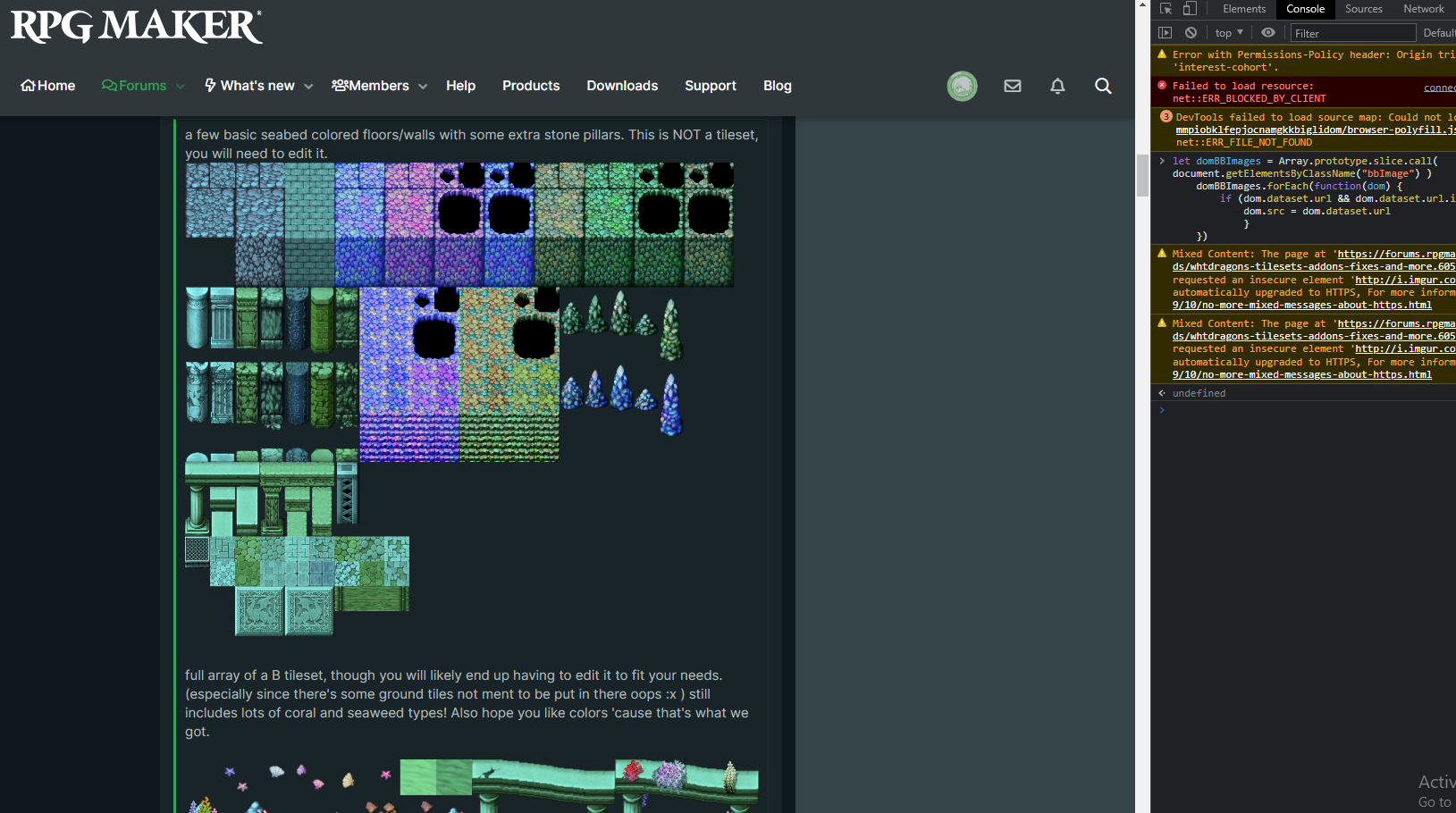This screenshot has height=813, width=1456.
Task: Open the Forums section
Action: (134, 86)
